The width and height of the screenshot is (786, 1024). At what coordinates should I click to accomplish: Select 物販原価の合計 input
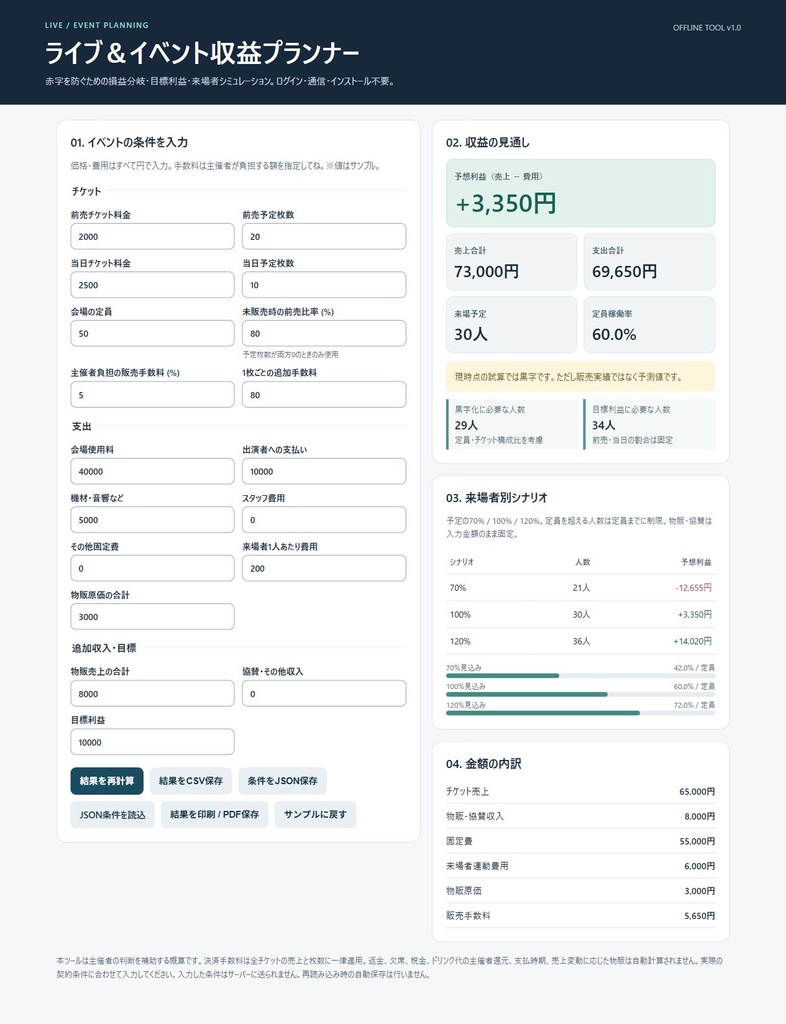click(152, 616)
